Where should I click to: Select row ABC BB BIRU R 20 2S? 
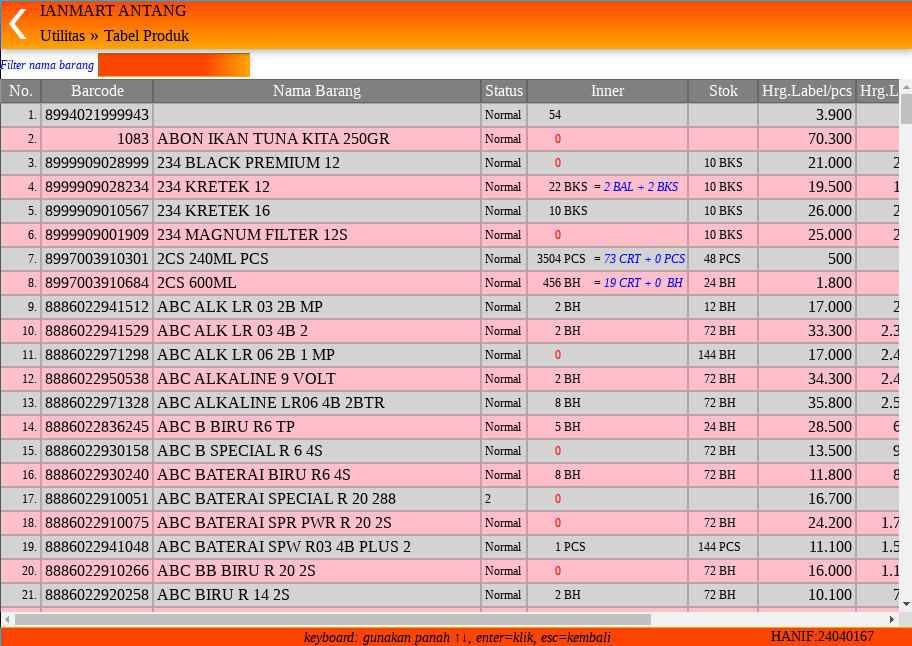coord(236,571)
